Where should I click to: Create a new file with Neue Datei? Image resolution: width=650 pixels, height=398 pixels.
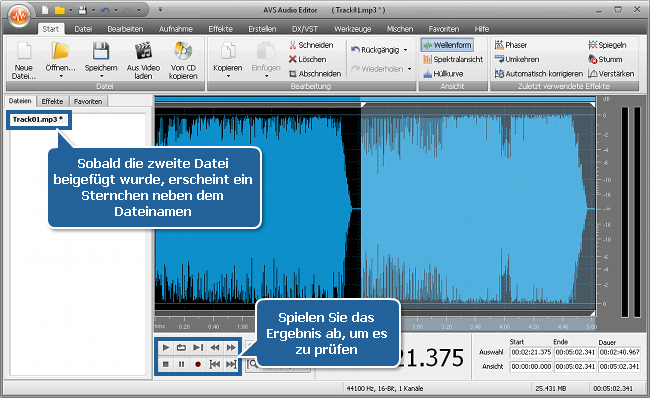[x=24, y=61]
